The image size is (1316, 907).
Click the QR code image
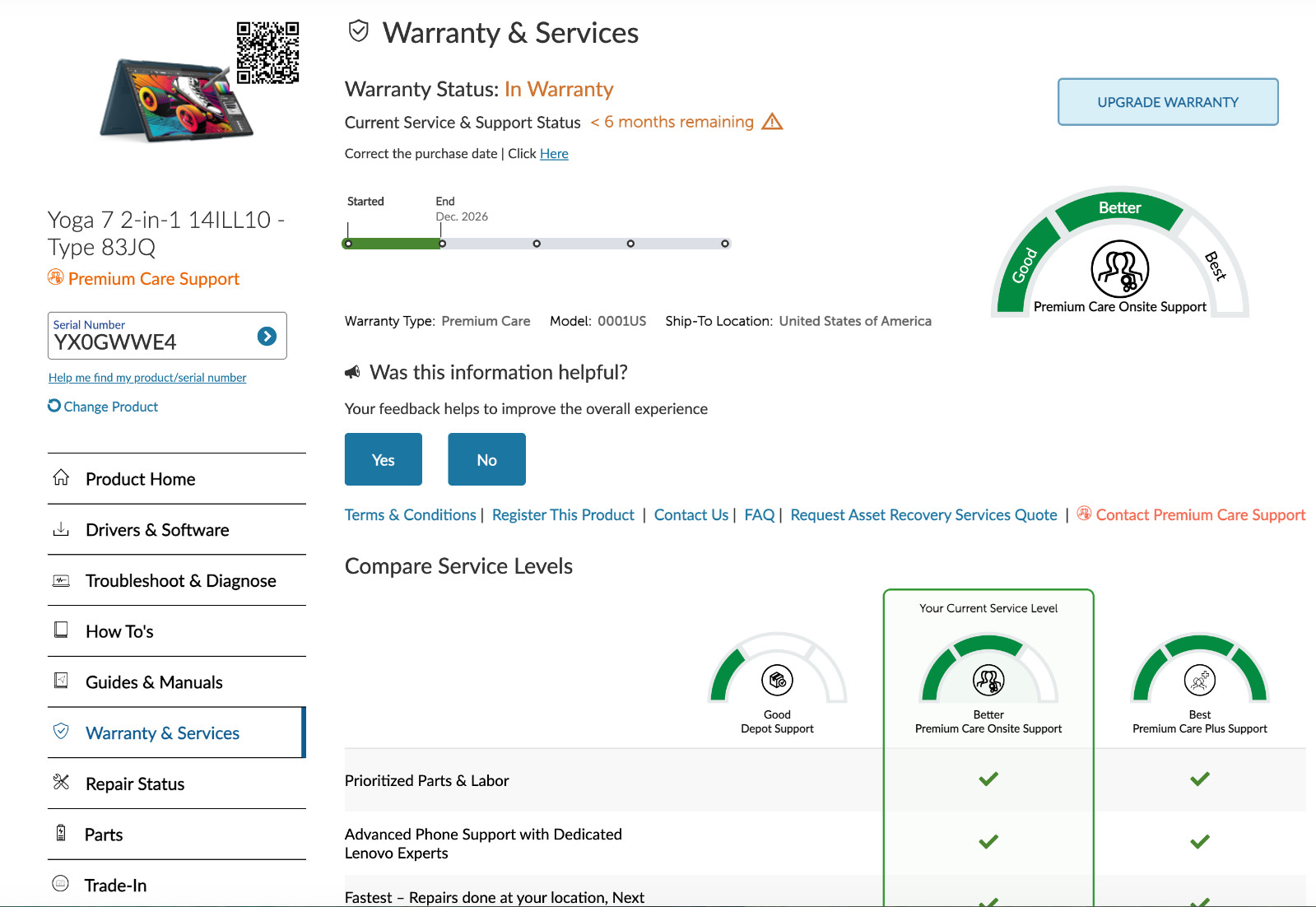tap(267, 53)
